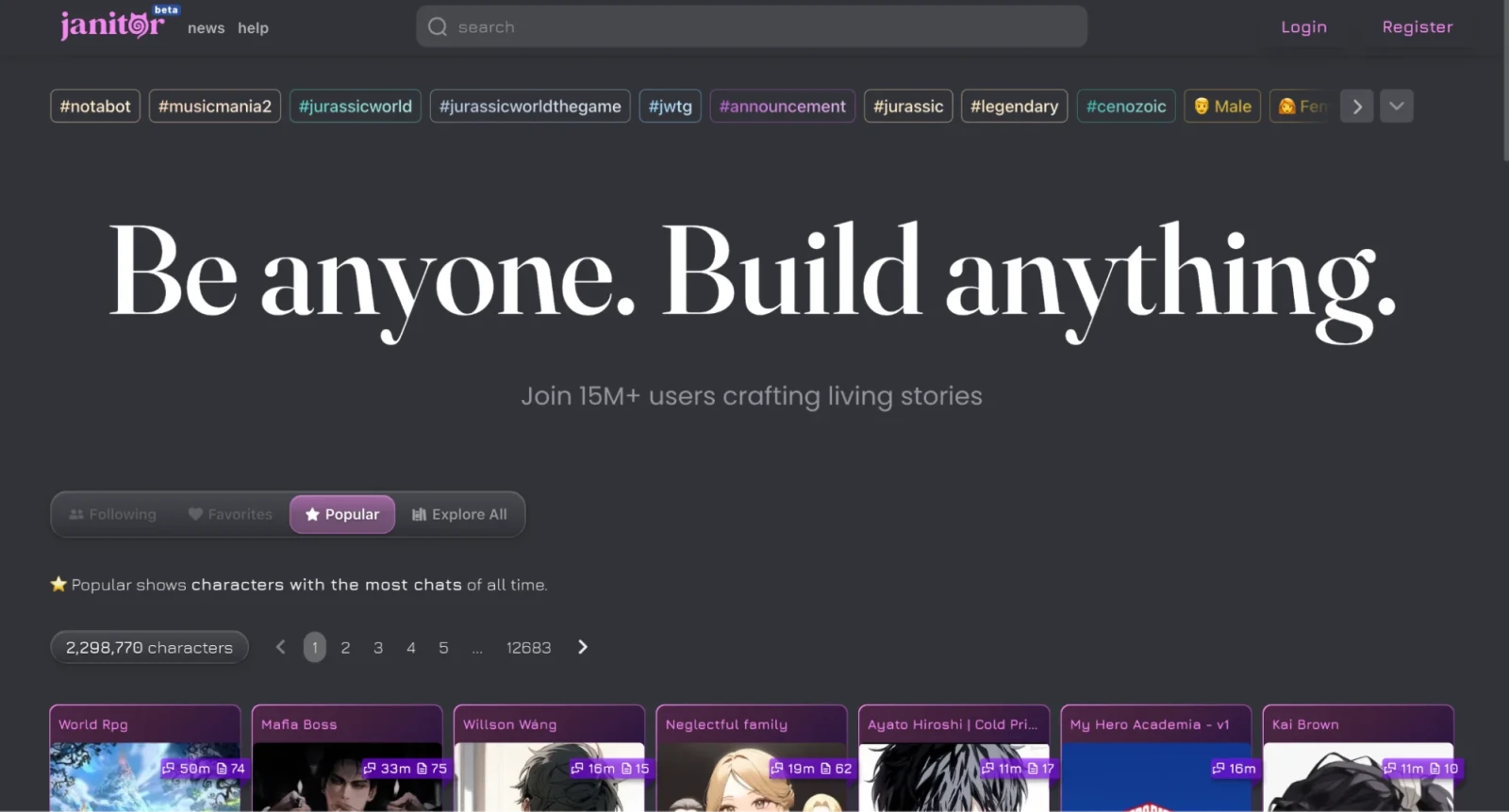Select the #cenozoic tag
The width and height of the screenshot is (1509, 812).
point(1126,107)
